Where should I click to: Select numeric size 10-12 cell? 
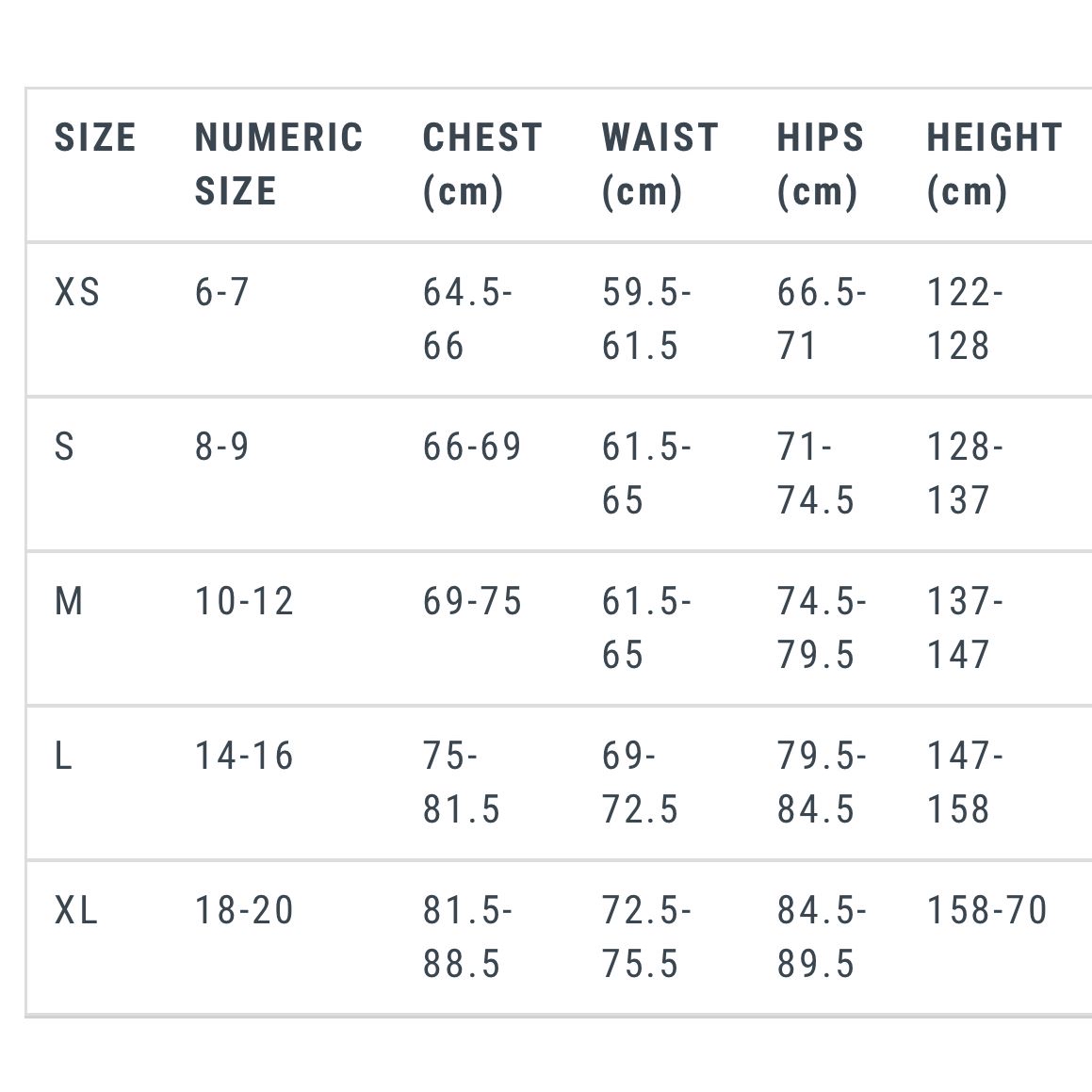(244, 601)
